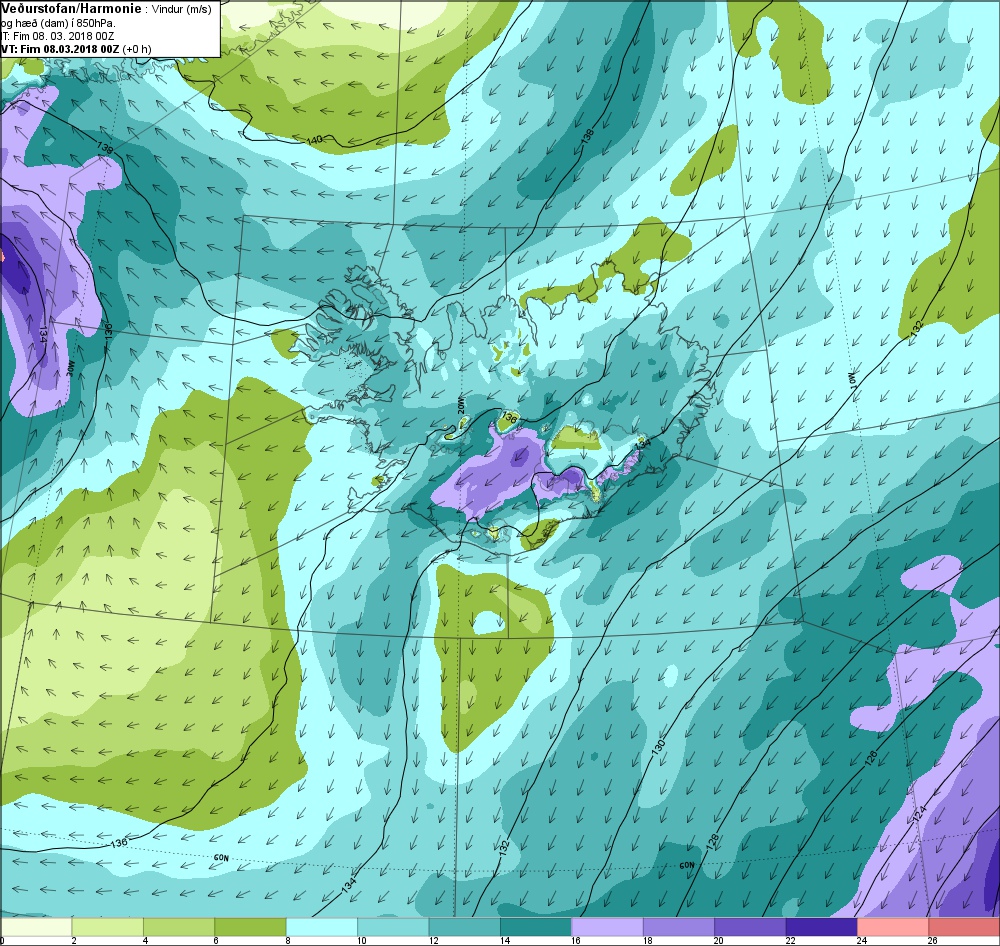
Task: Select the salmon legend swatch above 26 m/s
Action: pyautogui.click(x=964, y=926)
